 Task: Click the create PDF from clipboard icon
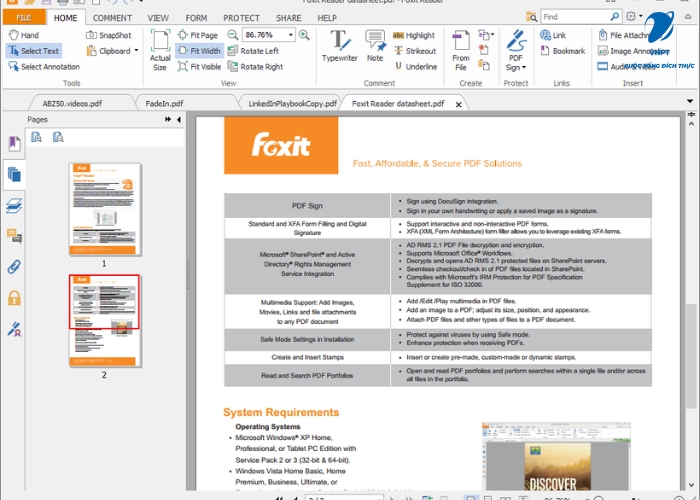(x=483, y=66)
